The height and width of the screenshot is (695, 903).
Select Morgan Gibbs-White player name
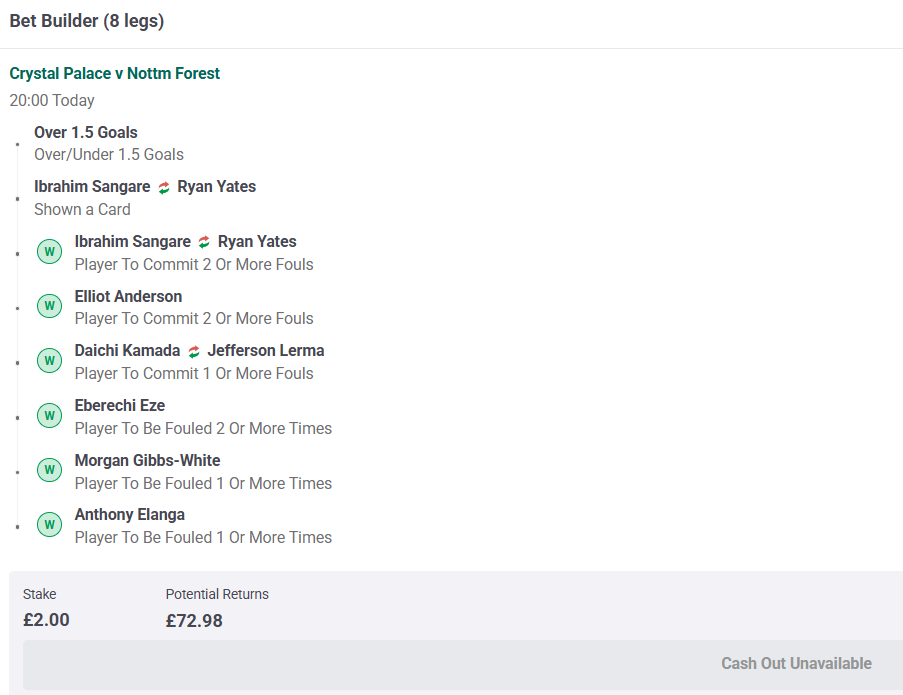click(x=147, y=461)
